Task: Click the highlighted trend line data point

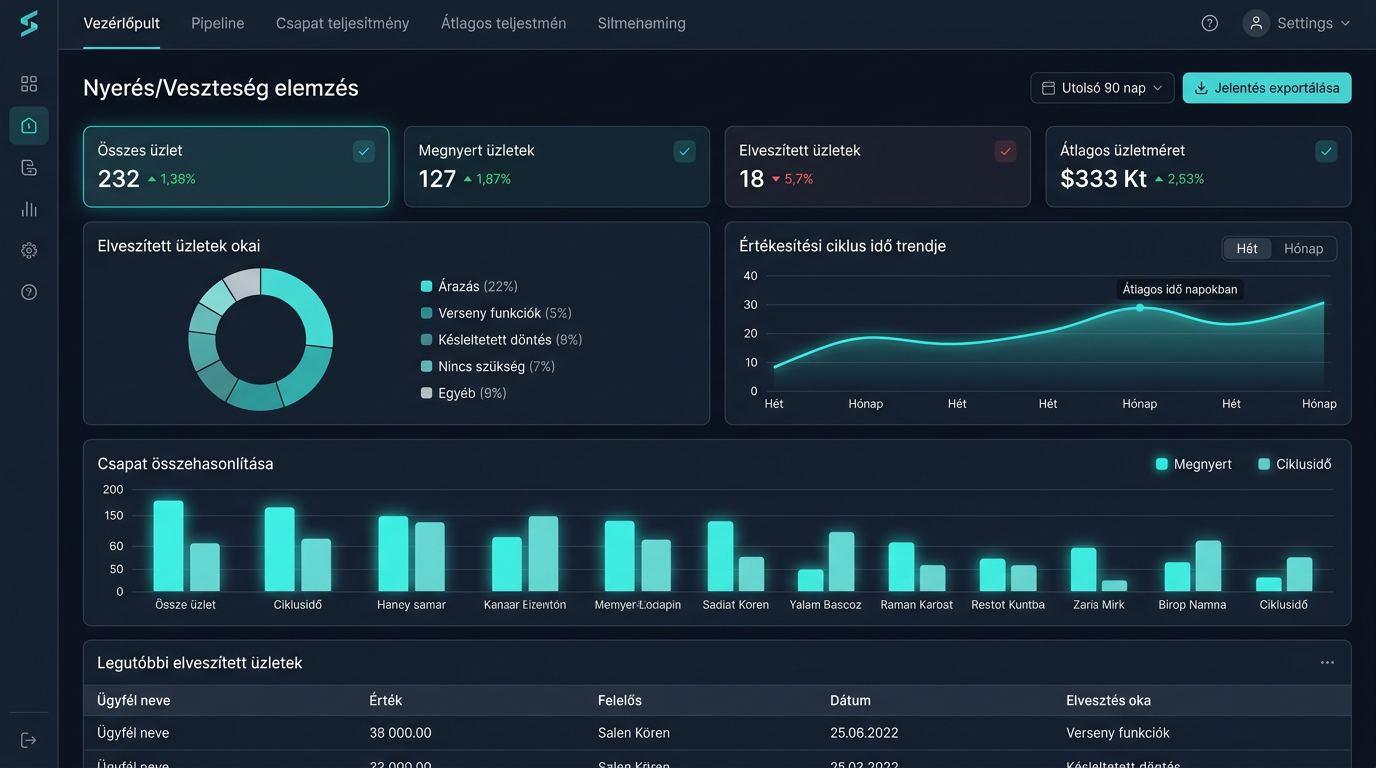Action: click(1139, 307)
